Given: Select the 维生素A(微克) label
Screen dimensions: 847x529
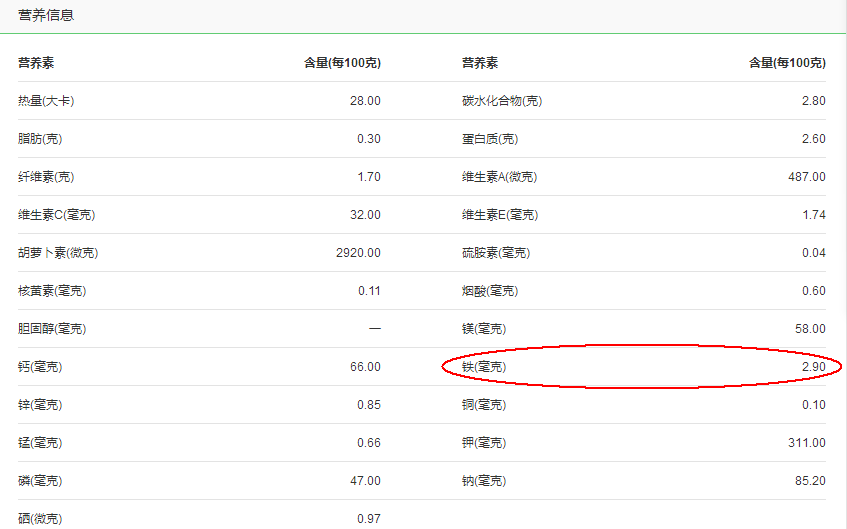Looking at the screenshot, I should 500,177.
